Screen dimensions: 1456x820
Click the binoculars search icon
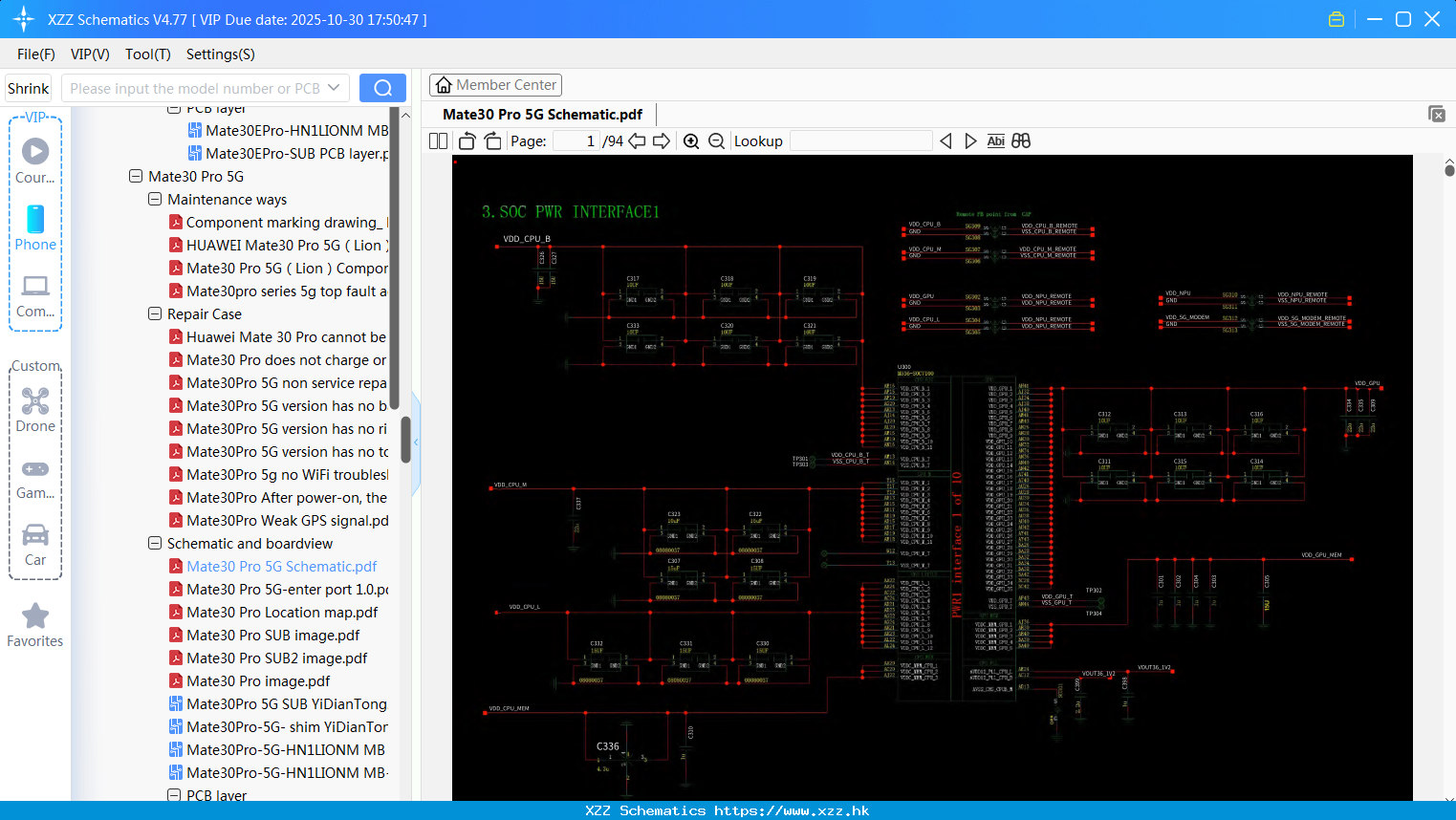pyautogui.click(x=1021, y=141)
